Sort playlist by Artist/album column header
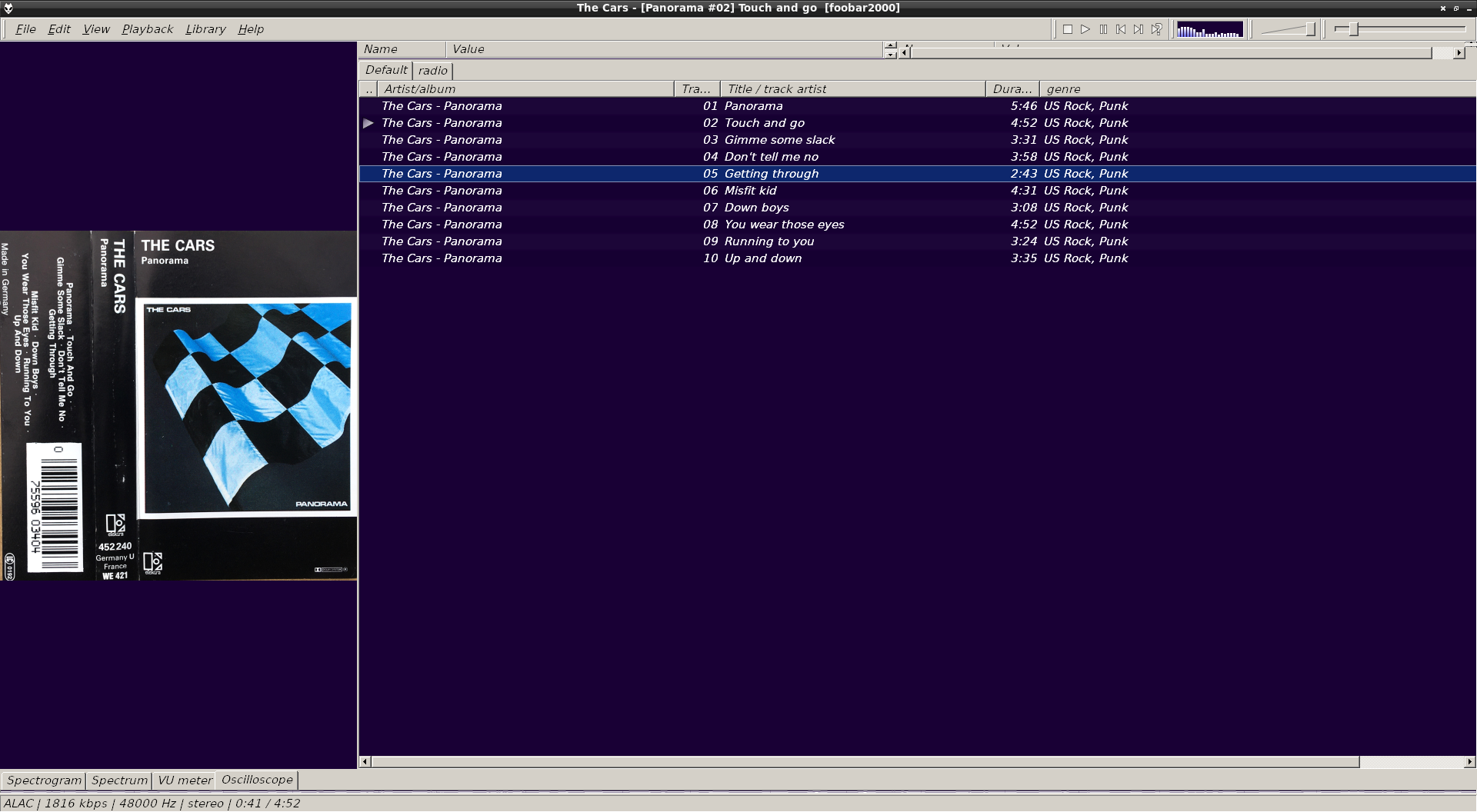Screen dimensions: 1477x812 [x=525, y=89]
